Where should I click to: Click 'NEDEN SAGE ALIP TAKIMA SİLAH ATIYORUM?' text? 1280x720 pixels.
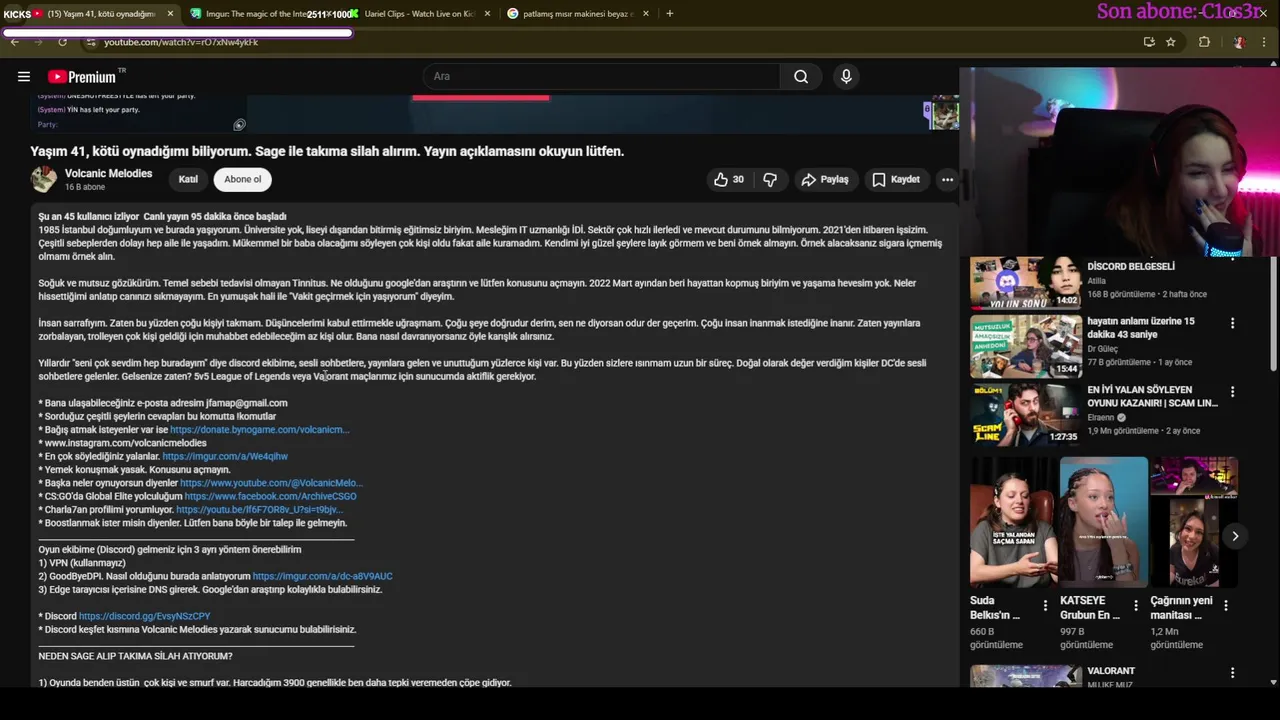pyautogui.click(x=135, y=656)
